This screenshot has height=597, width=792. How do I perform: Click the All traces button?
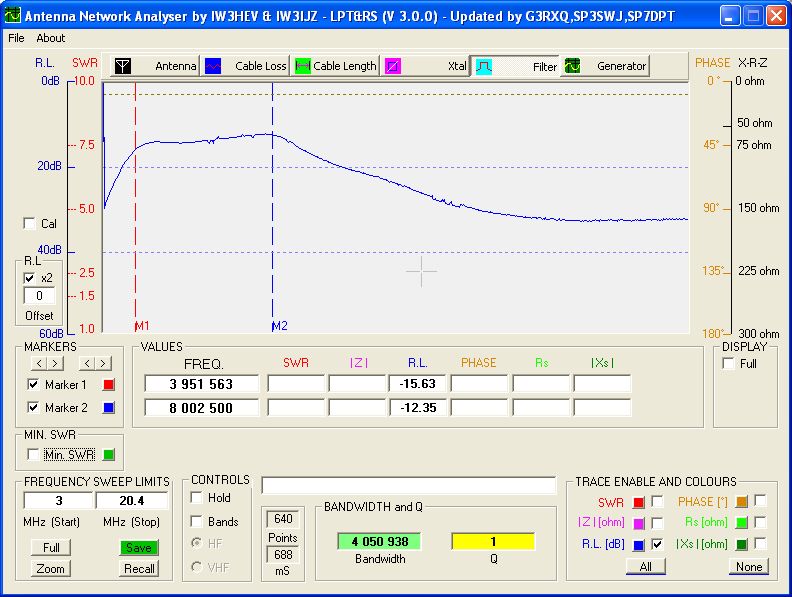pos(645,567)
